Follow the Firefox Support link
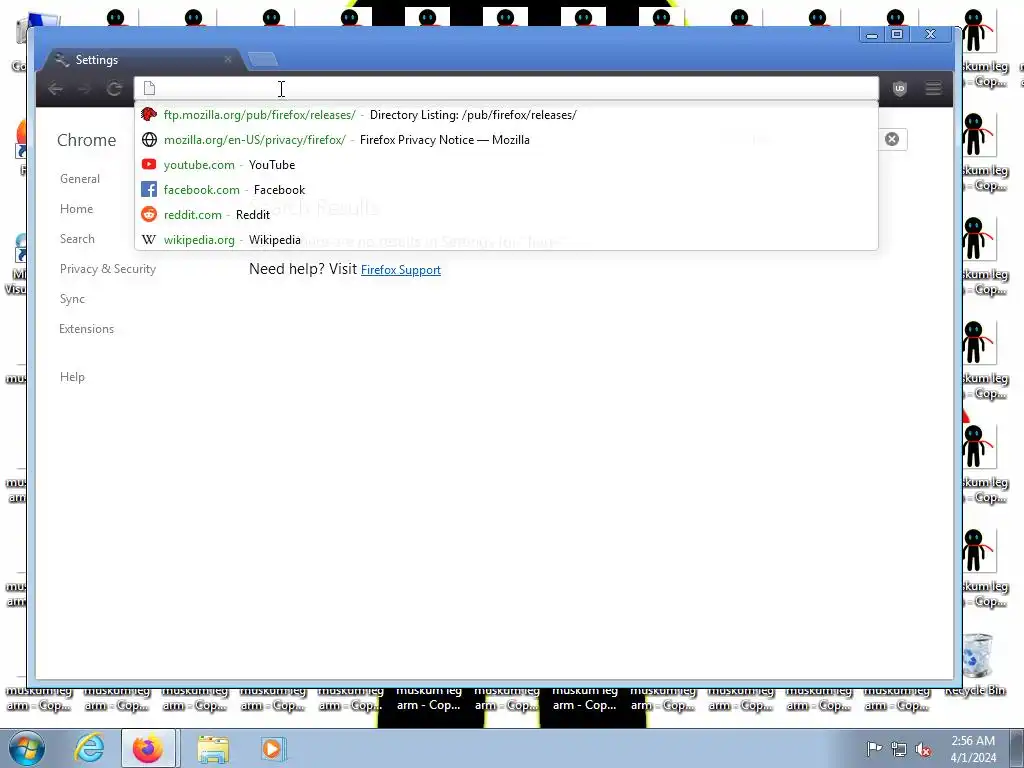 tap(401, 270)
